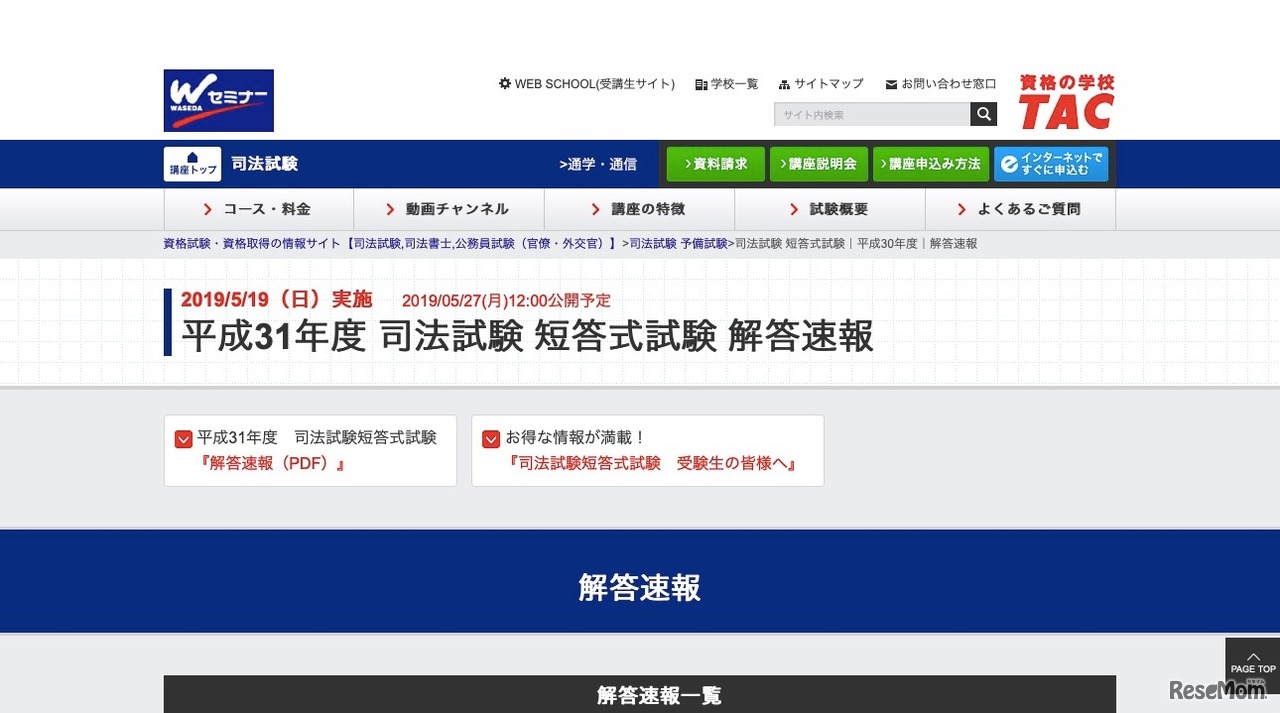1280x713 pixels.
Task: Click the sitemap tree icon beside サイトマップ
Action: 785,84
